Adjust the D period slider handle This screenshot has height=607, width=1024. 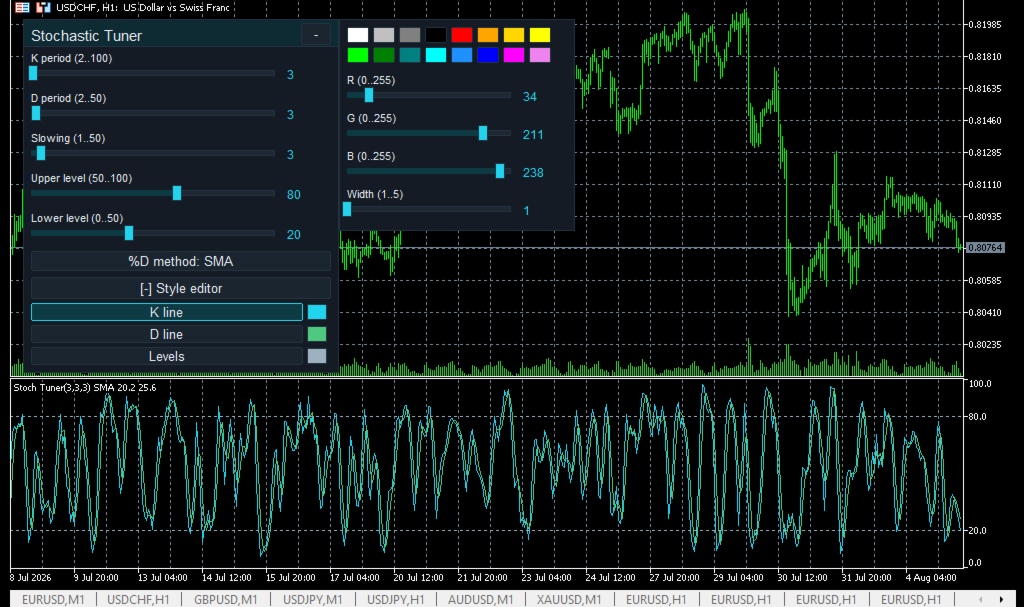pos(37,113)
